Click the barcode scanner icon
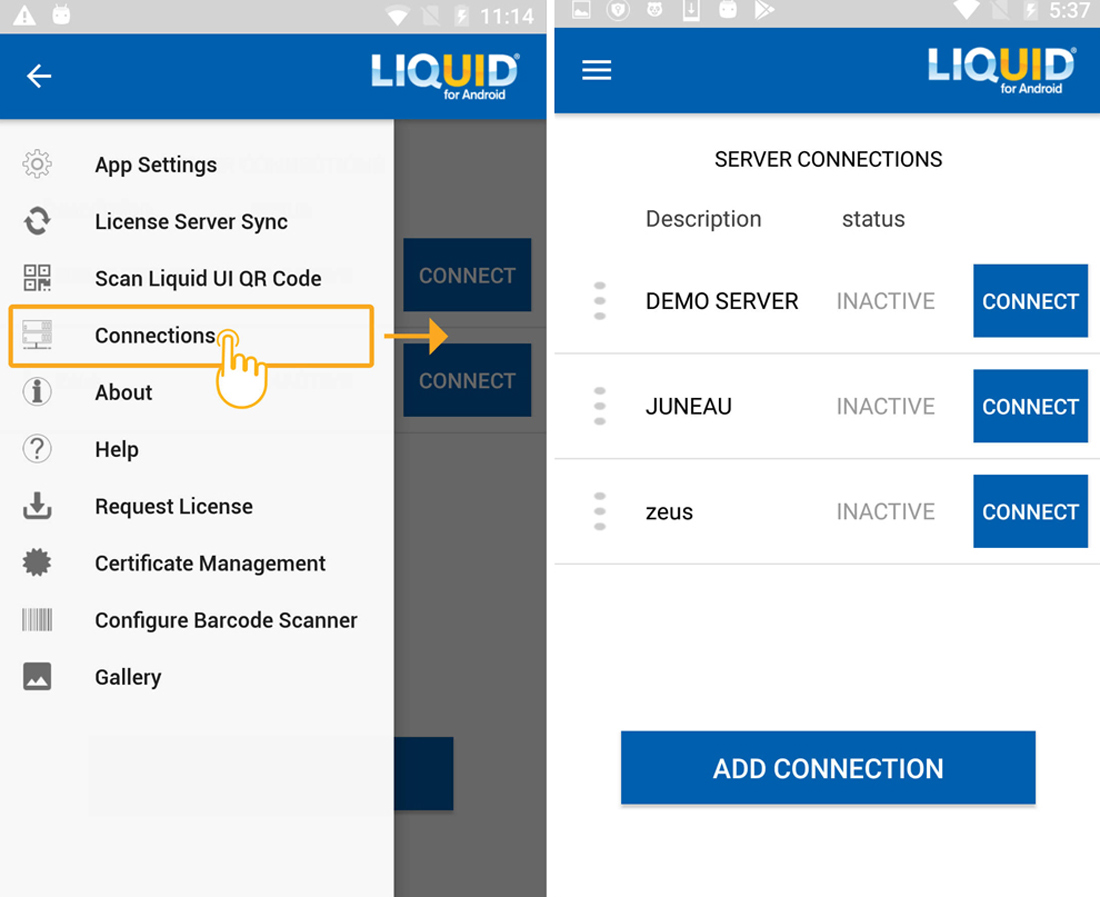 point(37,620)
